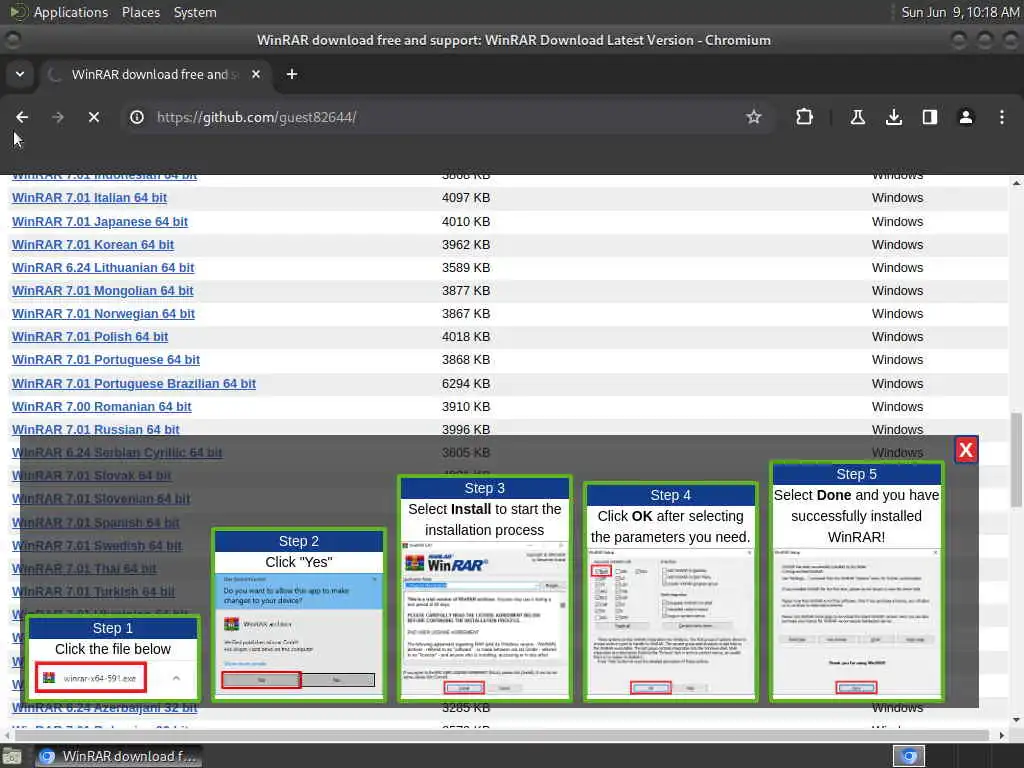Click the vertical page scrollbar thumb
The width and height of the screenshot is (1024, 768).
(1016, 460)
